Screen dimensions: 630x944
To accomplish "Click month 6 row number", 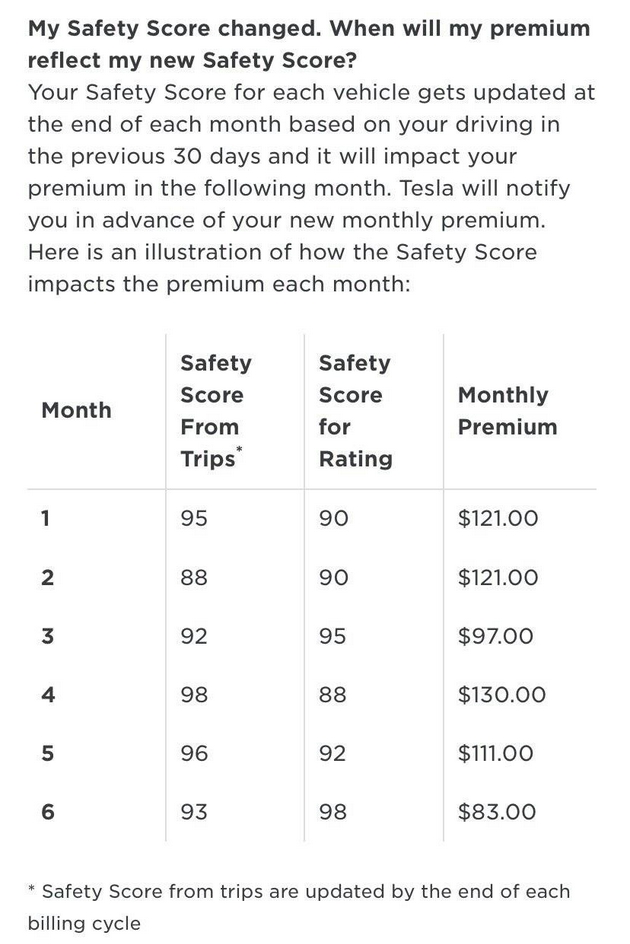I will (47, 812).
